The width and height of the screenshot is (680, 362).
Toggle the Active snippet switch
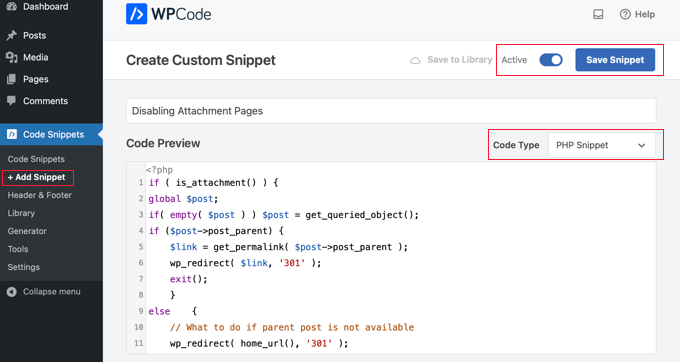551,60
